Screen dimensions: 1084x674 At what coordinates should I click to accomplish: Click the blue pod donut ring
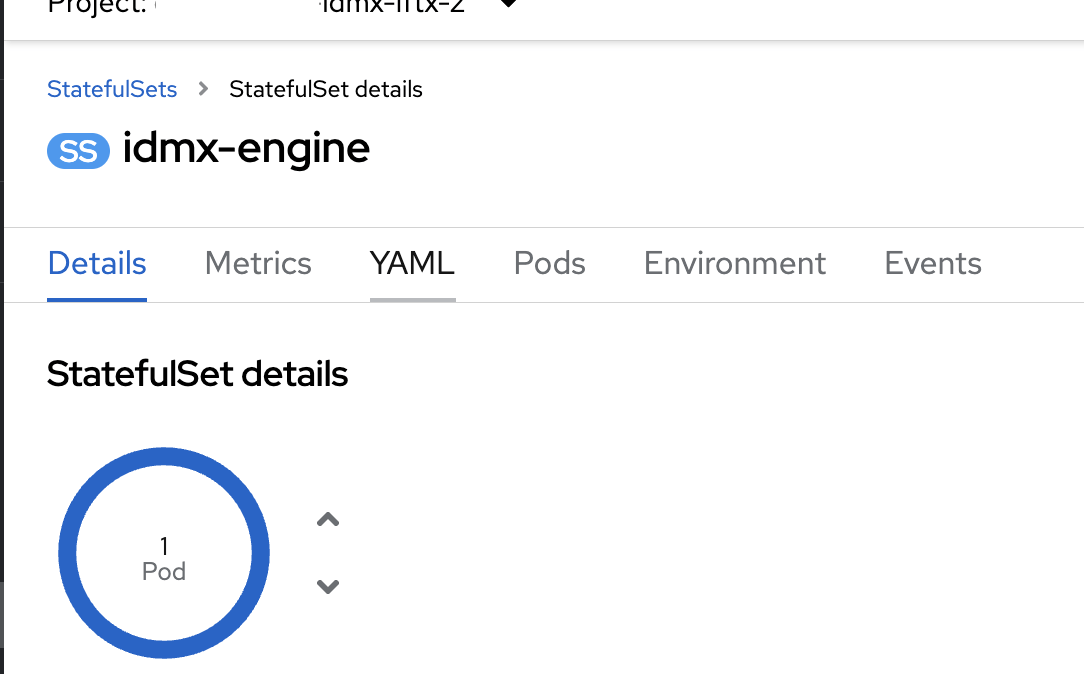164,456
